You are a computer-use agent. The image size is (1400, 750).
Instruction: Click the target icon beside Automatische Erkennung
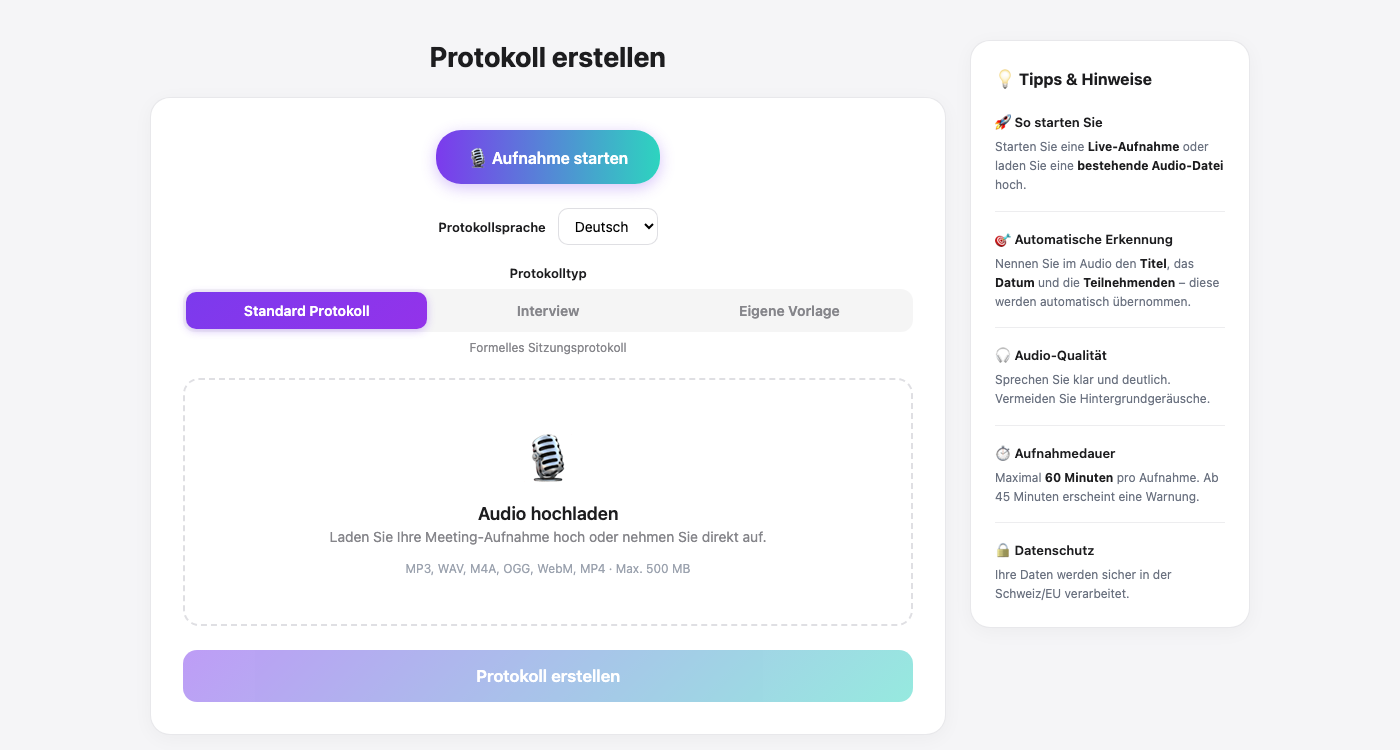pyautogui.click(x=1002, y=239)
